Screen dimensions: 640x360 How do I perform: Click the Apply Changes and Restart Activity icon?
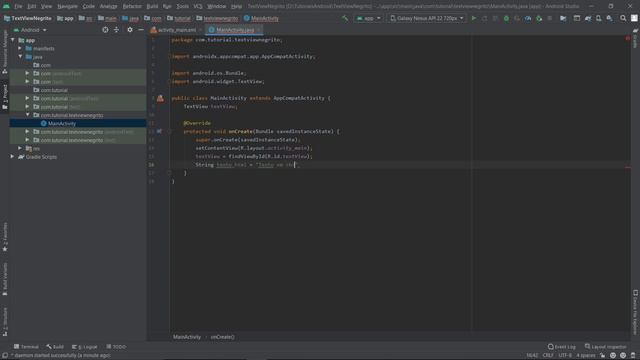484,18
